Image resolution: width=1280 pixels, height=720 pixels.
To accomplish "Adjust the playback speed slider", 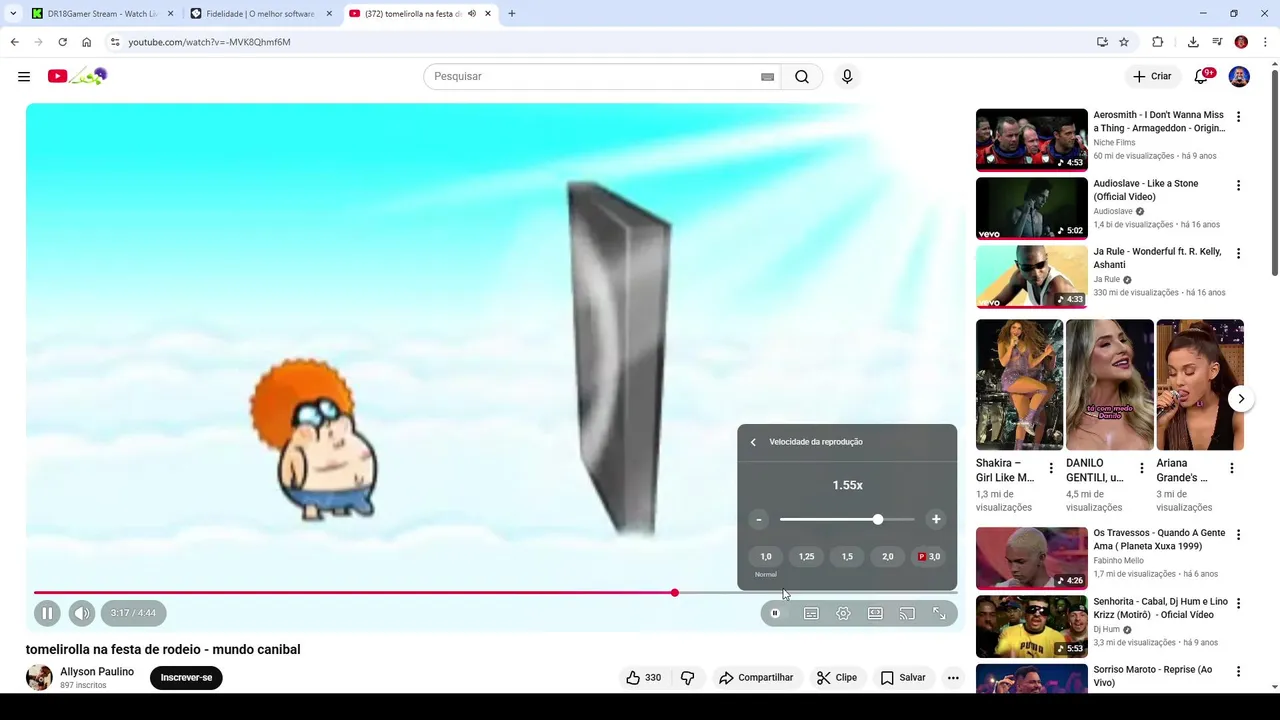I will point(847,519).
